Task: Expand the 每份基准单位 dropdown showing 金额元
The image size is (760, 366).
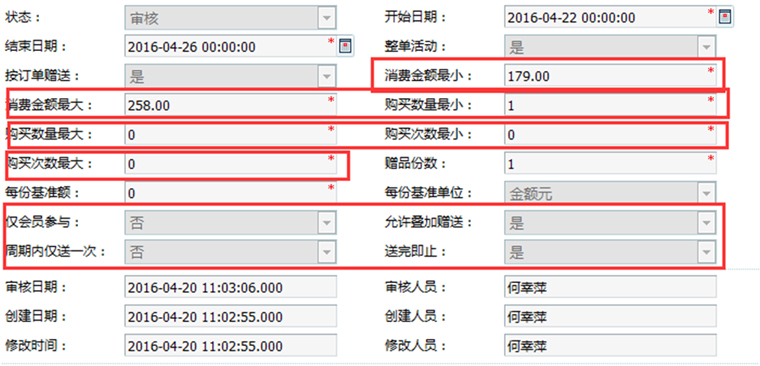Action: tap(706, 193)
